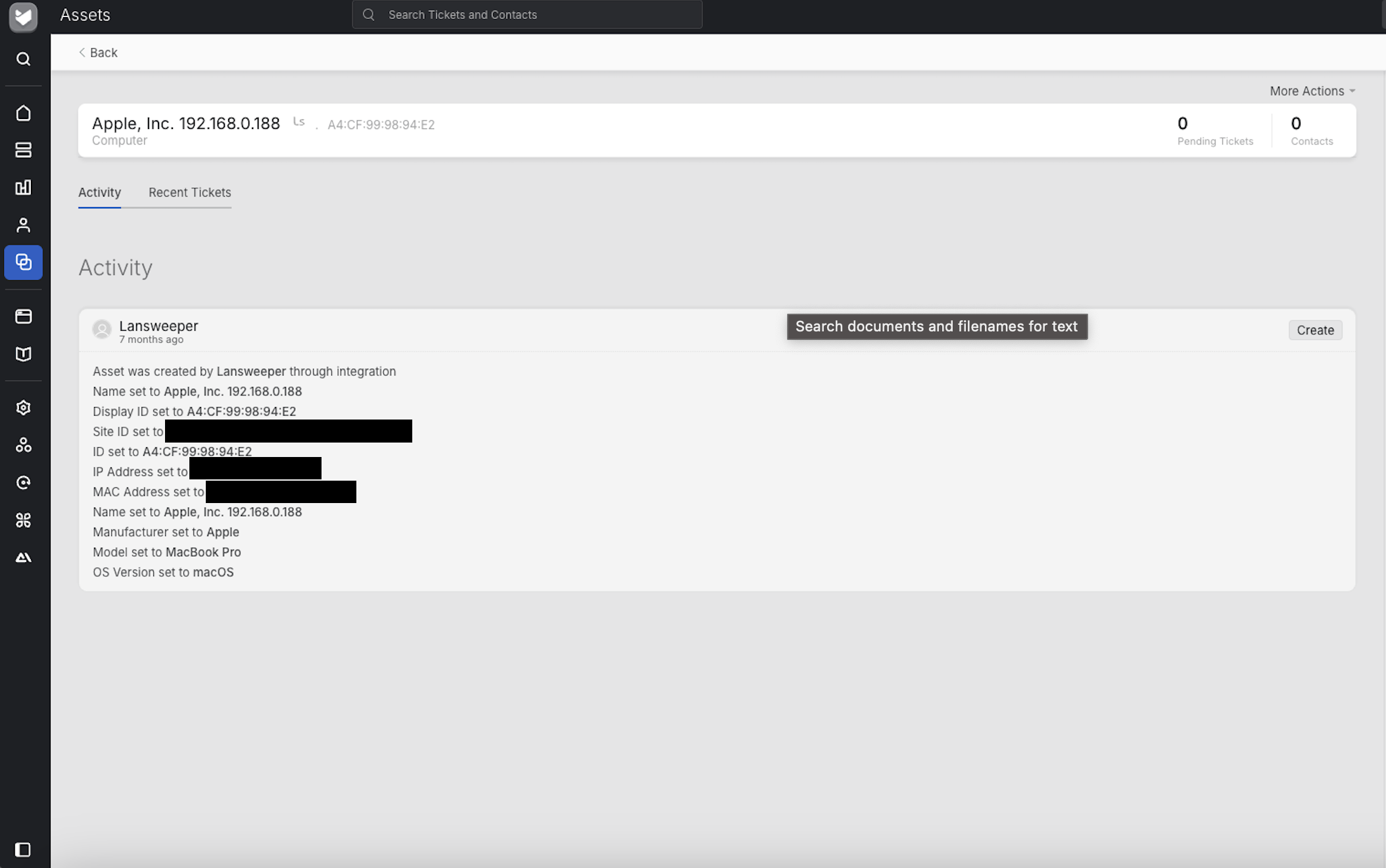This screenshot has width=1386, height=868.
Task: Click 'Manufacturer set to Apple' line
Action: [x=166, y=532]
